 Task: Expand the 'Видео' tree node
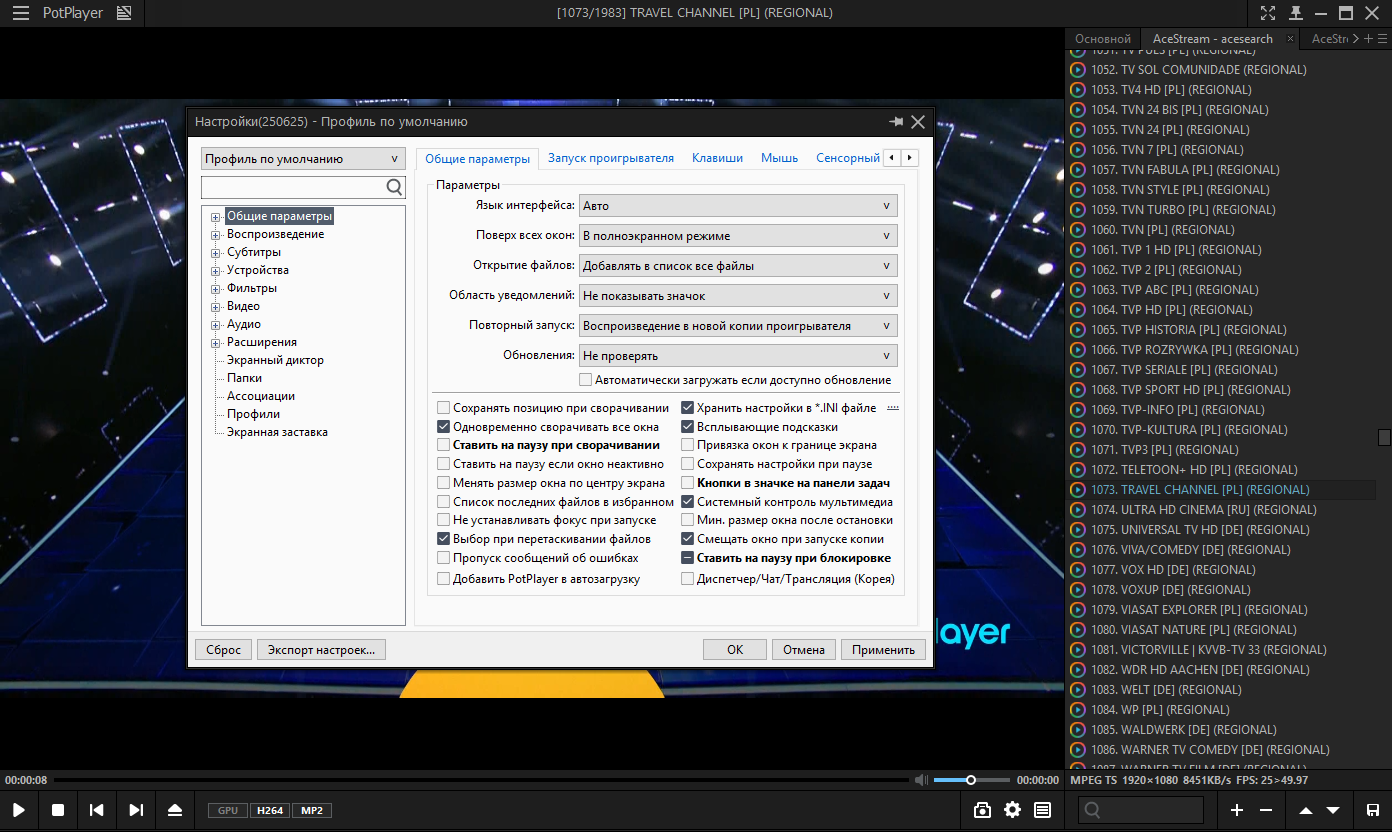215,307
